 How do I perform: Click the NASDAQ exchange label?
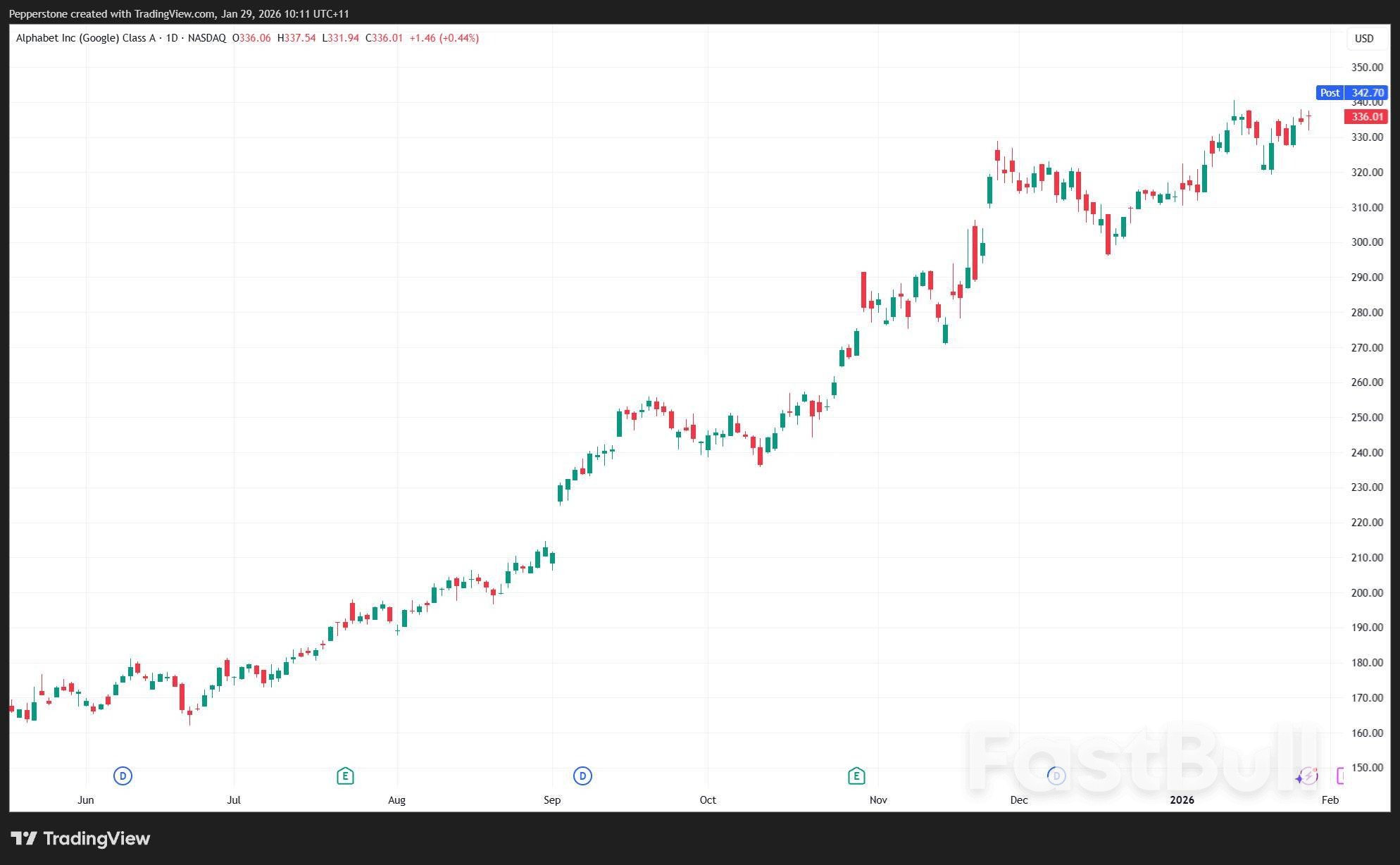click(x=206, y=38)
